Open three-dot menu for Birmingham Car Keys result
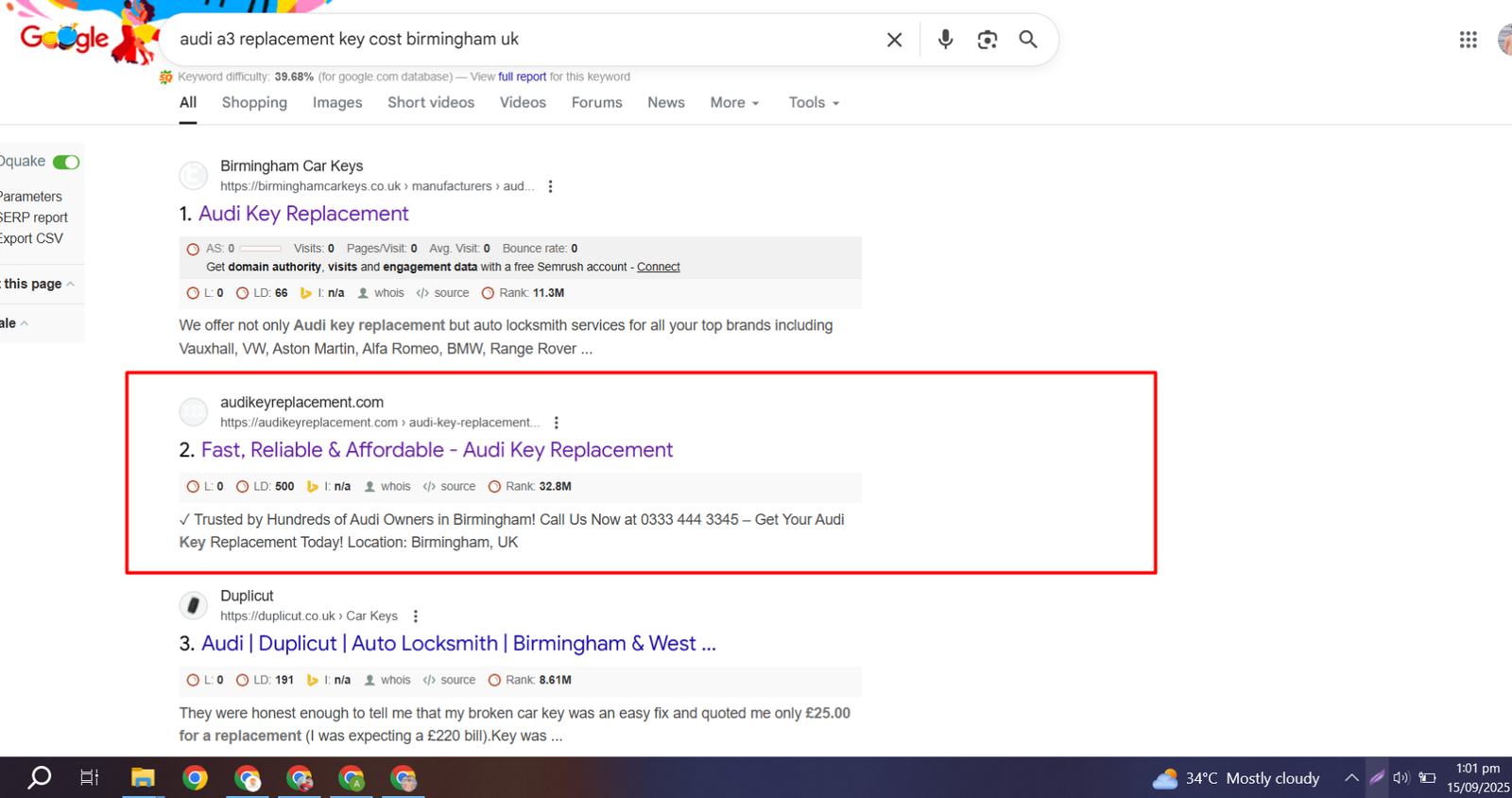 [x=550, y=186]
